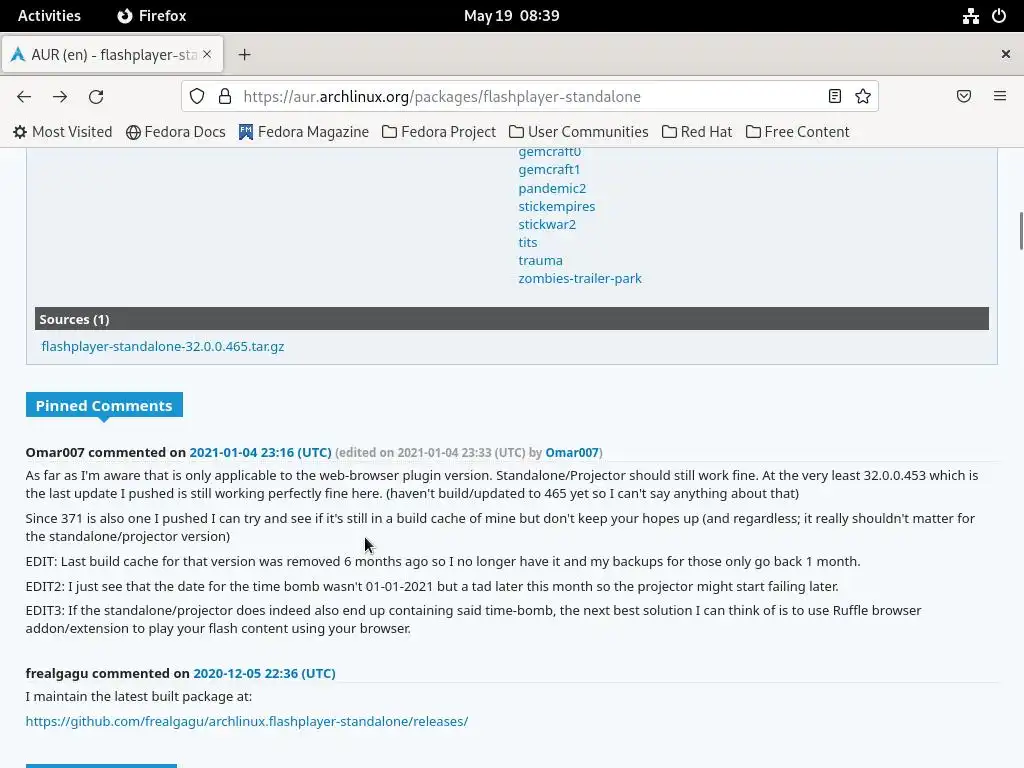The height and width of the screenshot is (768, 1024).
Task: Show site security via the padlock icon
Action: click(x=225, y=97)
